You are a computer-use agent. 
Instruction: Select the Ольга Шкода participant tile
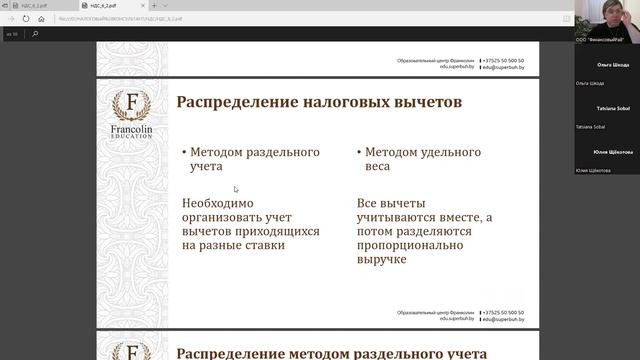[607, 65]
